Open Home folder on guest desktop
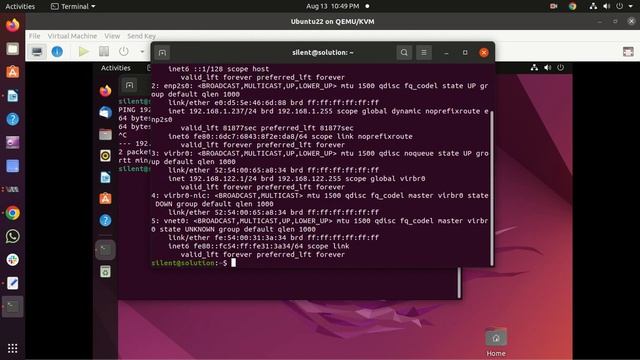This screenshot has width=640, height=360. click(x=496, y=342)
